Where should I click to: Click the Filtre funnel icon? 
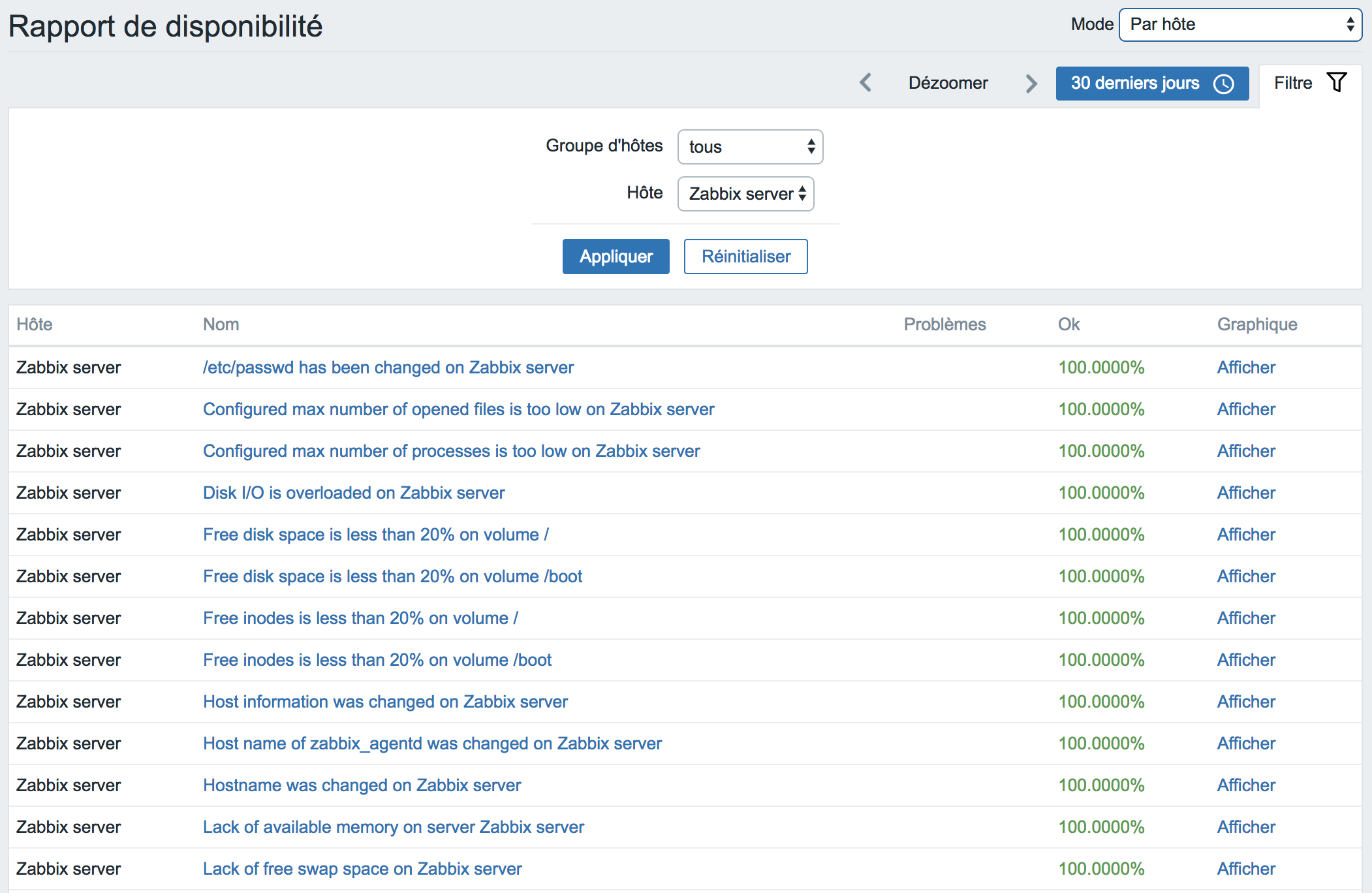1337,82
